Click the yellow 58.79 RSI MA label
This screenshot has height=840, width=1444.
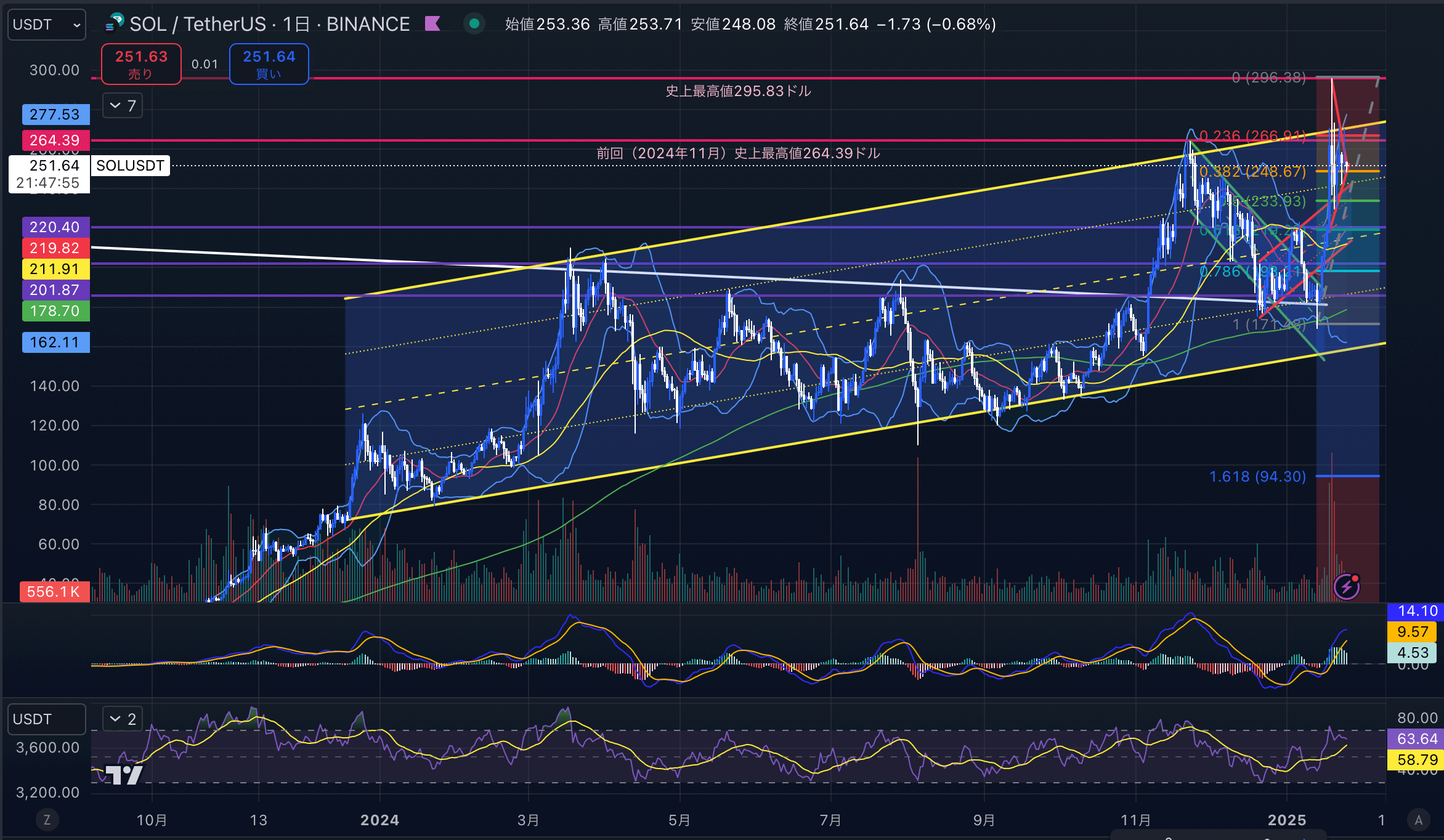point(1416,760)
